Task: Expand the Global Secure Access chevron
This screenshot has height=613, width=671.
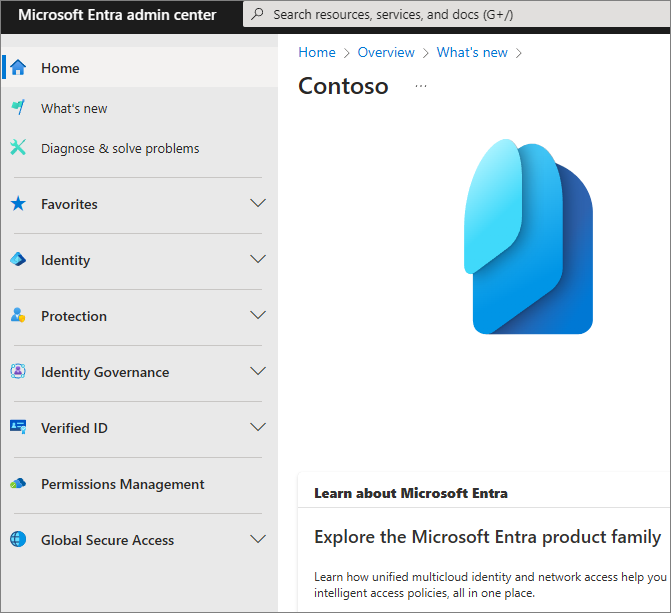Action: pyautogui.click(x=258, y=539)
